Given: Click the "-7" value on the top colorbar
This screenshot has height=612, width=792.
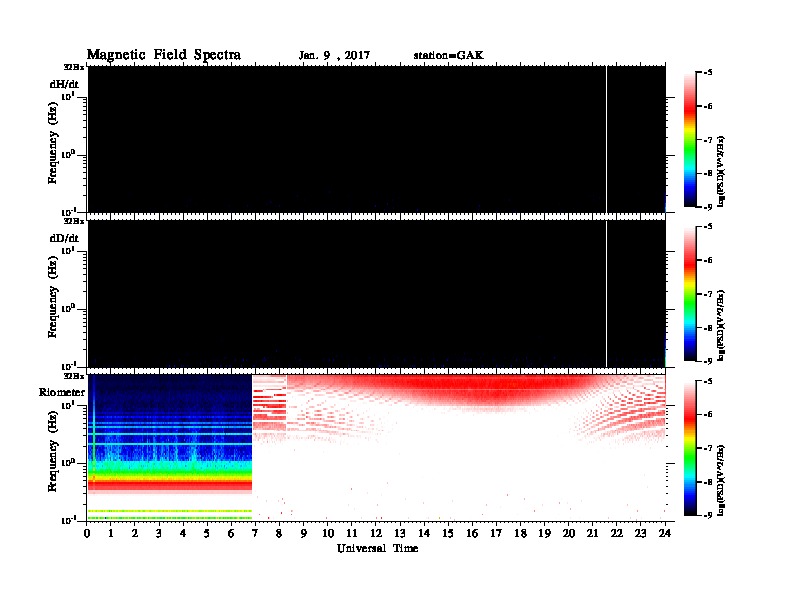Looking at the screenshot, I should 707,140.
